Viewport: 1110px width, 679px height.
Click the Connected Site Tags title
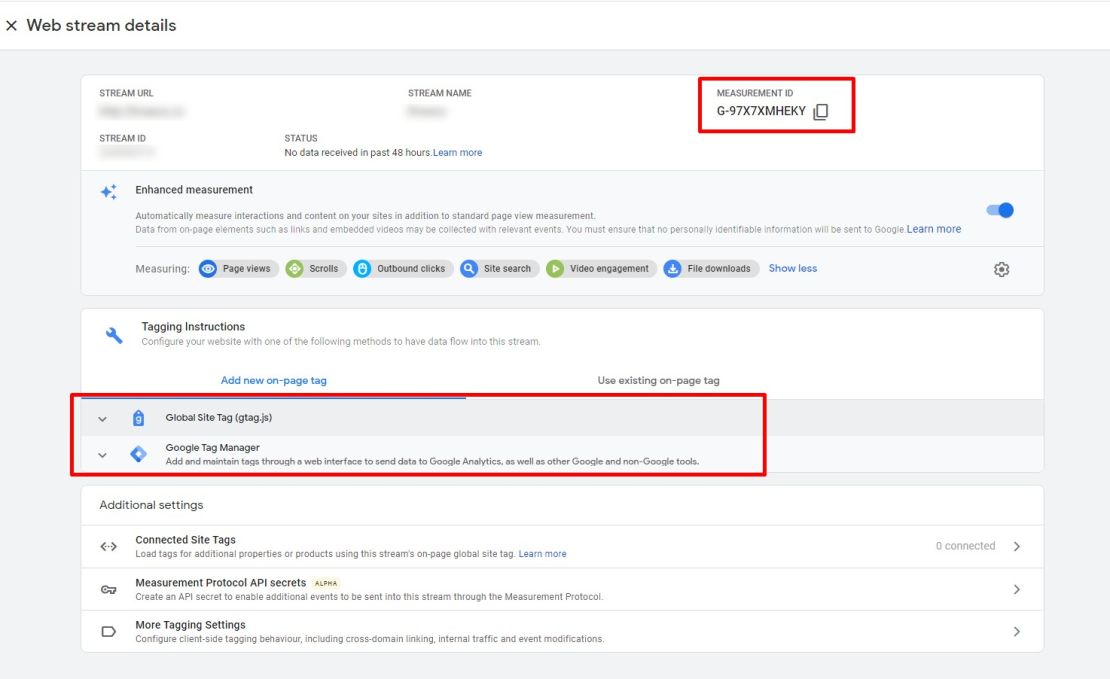[185, 540]
